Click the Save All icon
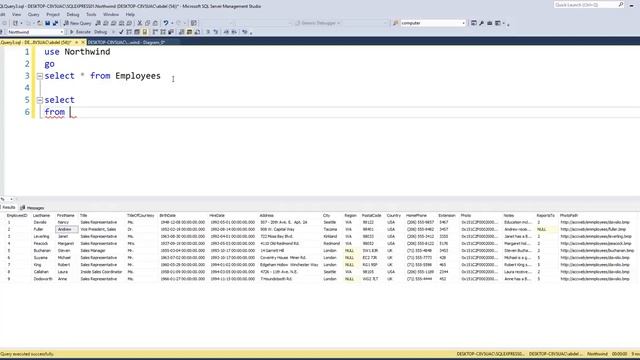The image size is (640, 360). click(55, 23)
